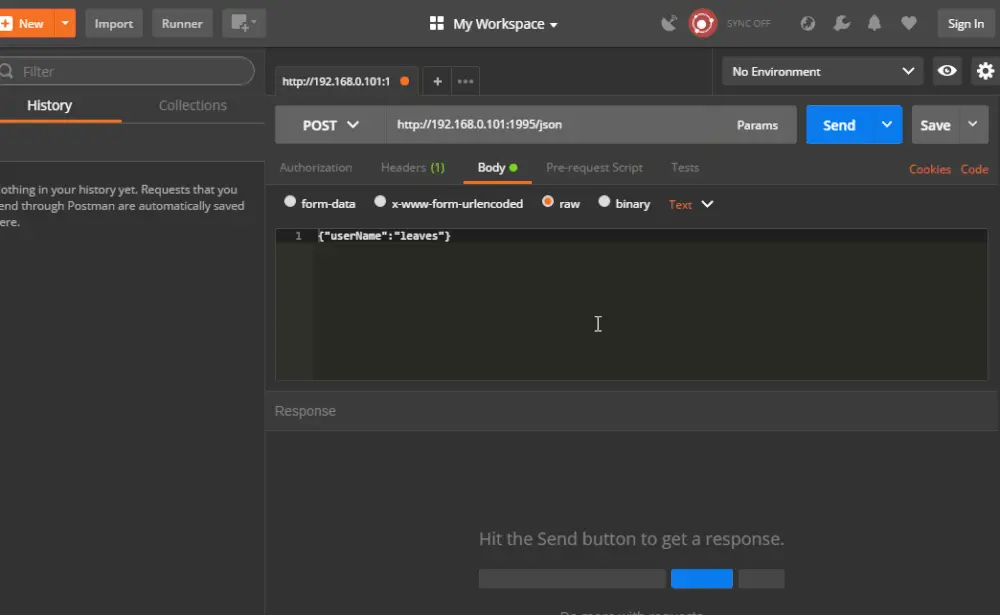This screenshot has height=615, width=1000.
Task: Click the environment quick look eye icon
Action: point(947,71)
